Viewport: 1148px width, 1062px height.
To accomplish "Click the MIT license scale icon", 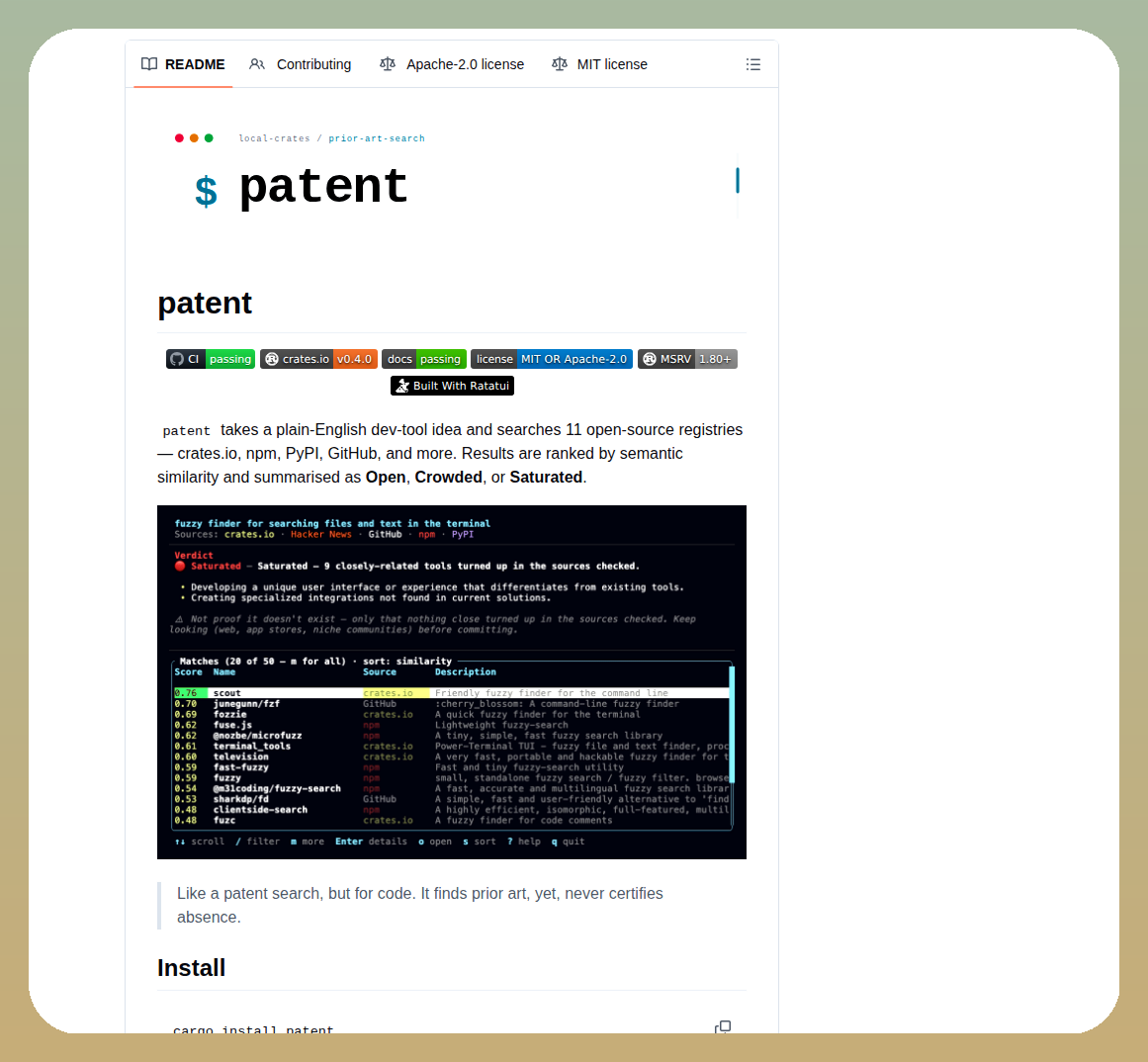I will tap(560, 64).
